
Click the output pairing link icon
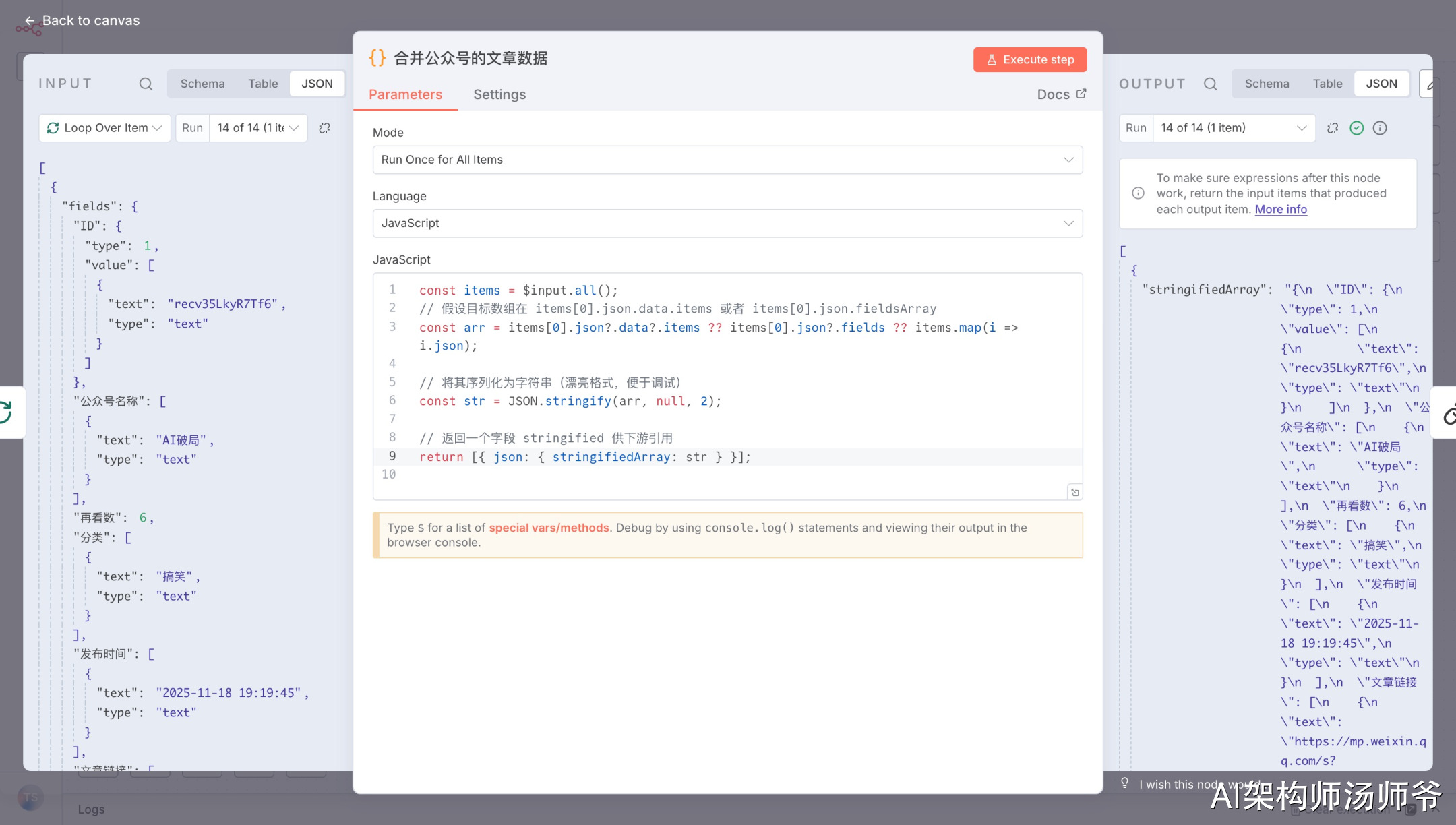click(1333, 128)
